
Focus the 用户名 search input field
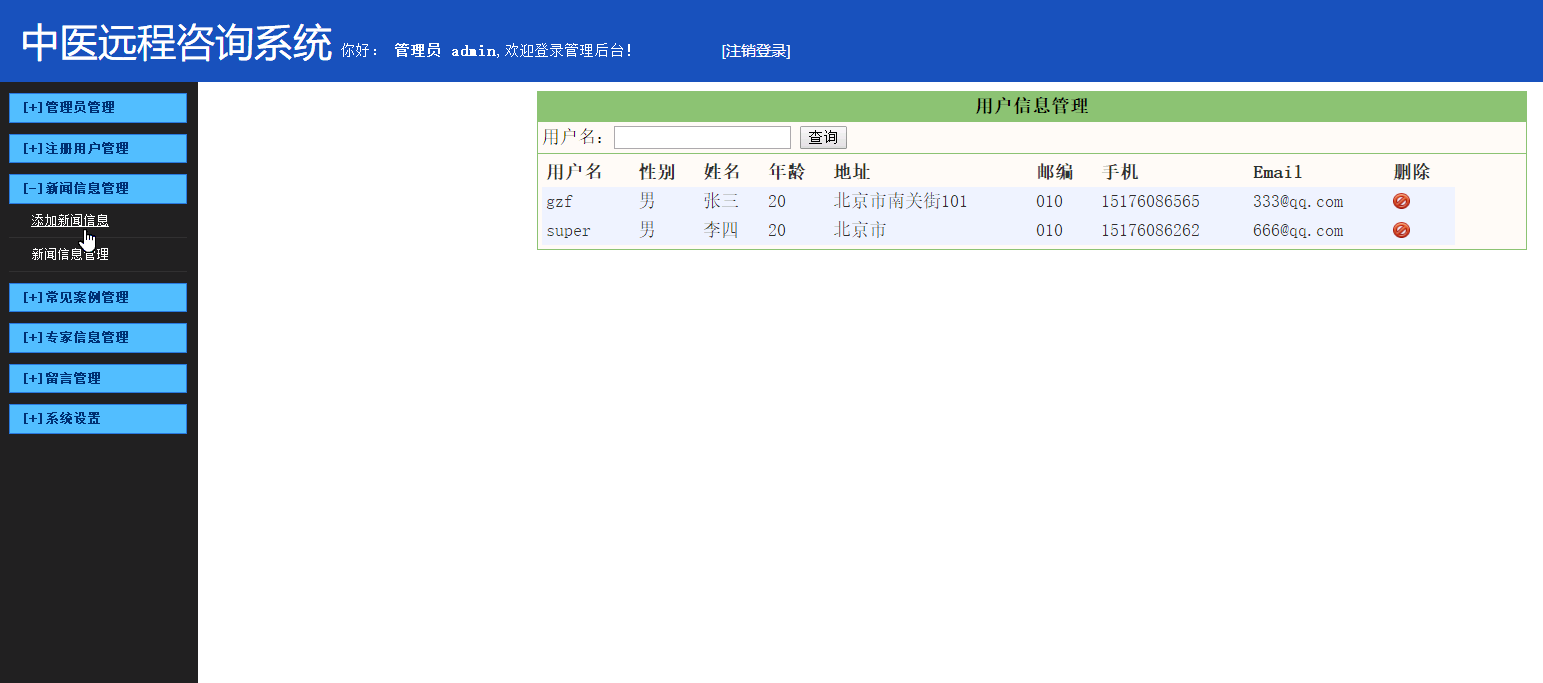pyautogui.click(x=702, y=137)
